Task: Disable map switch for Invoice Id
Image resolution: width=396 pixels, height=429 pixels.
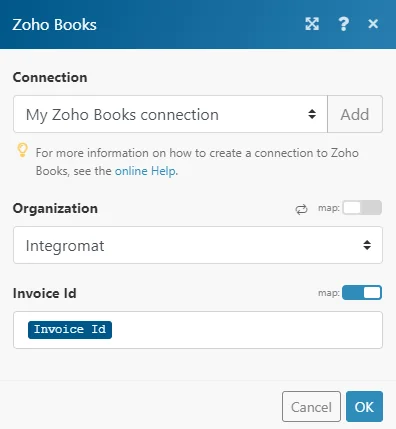Action: point(362,293)
